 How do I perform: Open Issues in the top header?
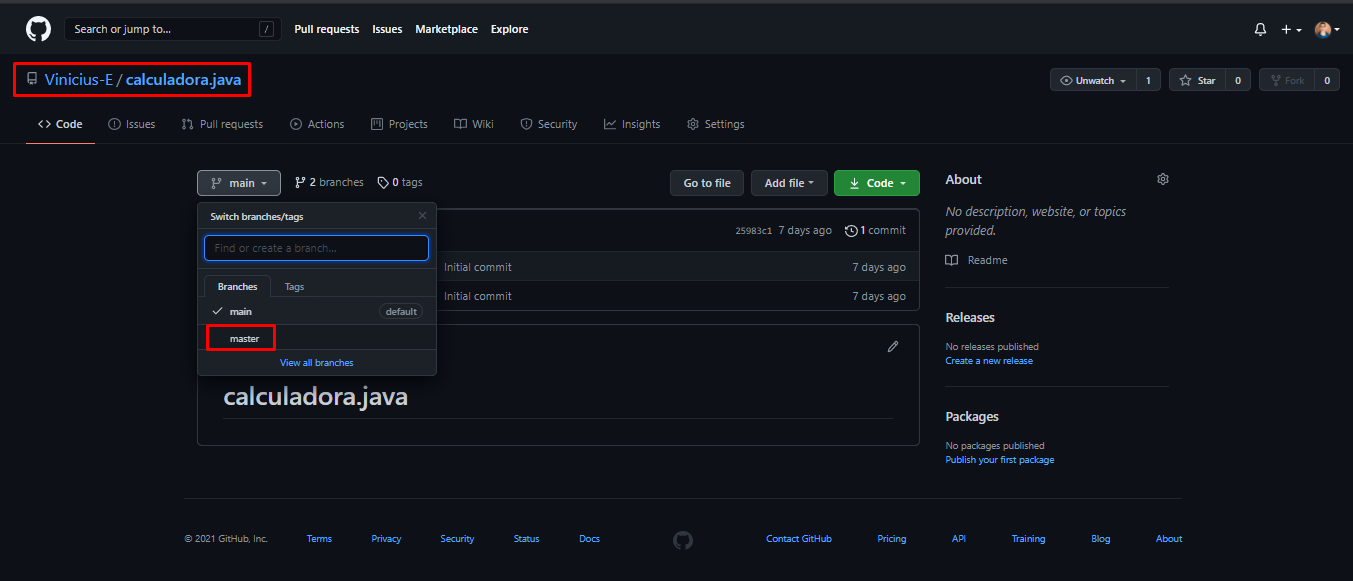387,29
